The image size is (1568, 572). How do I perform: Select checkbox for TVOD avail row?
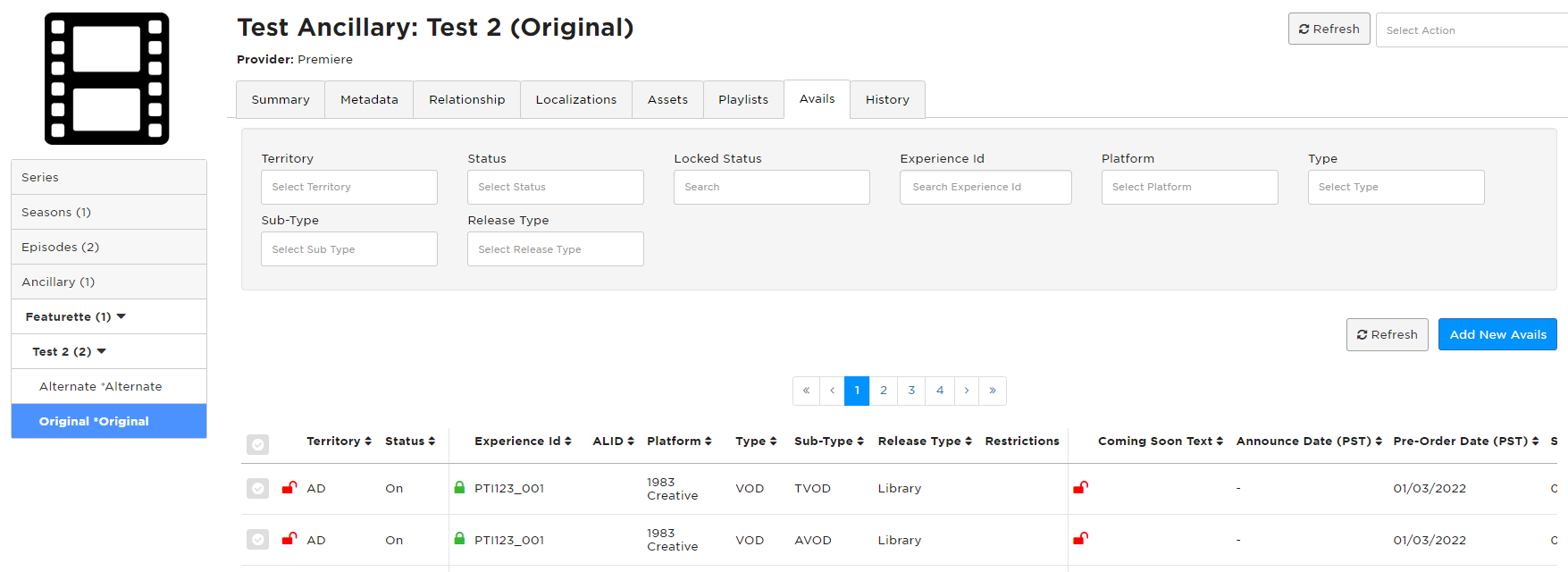257,488
